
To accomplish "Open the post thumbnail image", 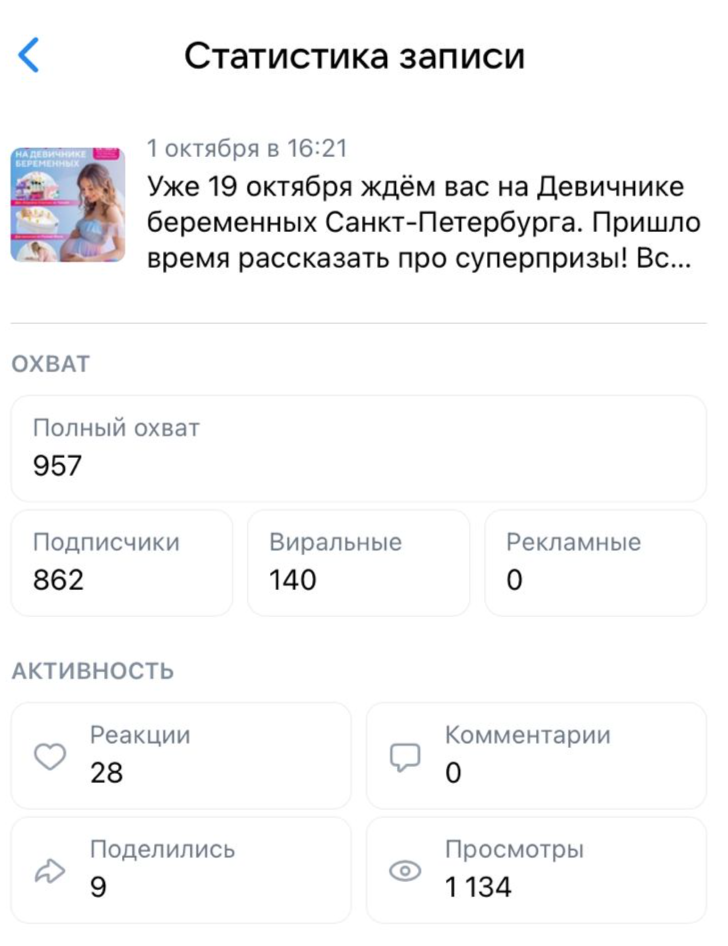I will 68,205.
